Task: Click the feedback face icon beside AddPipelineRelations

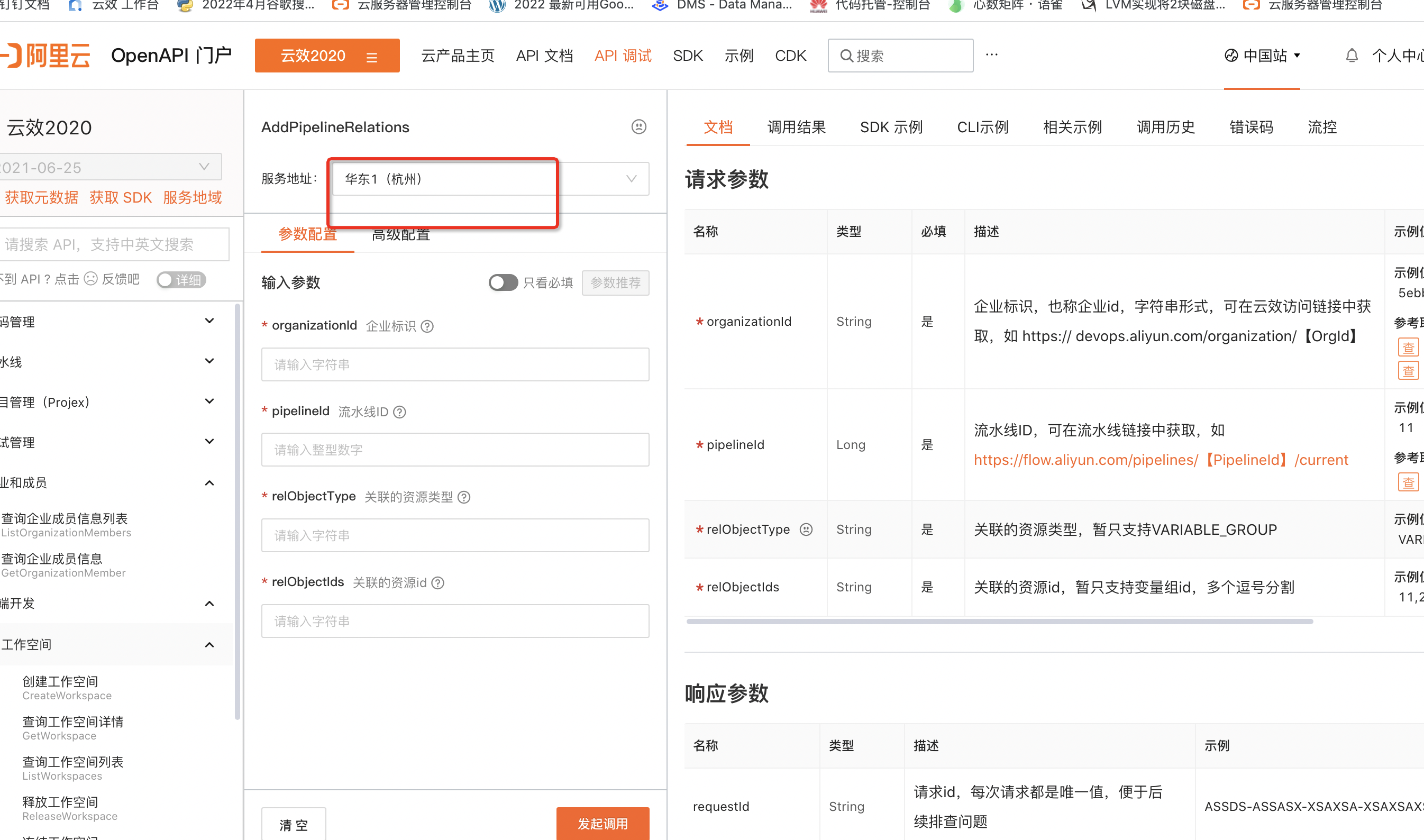Action: pyautogui.click(x=638, y=127)
